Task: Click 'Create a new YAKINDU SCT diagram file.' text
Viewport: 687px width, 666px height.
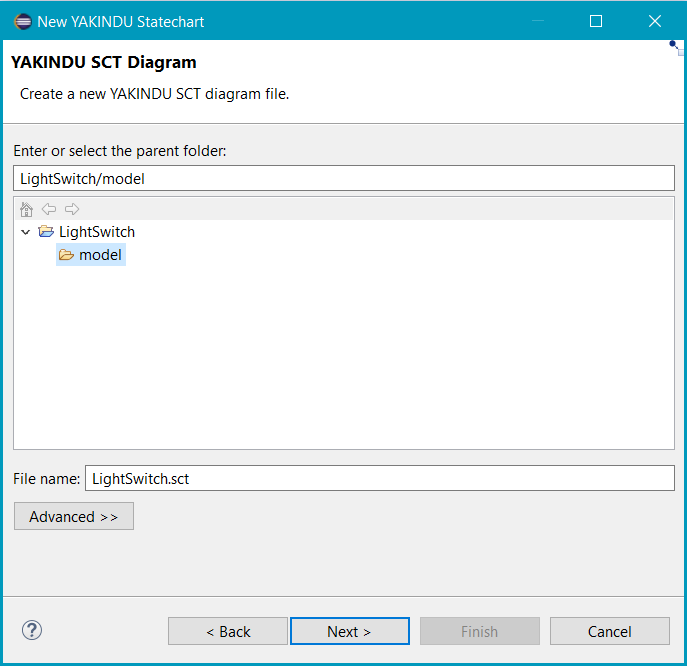Action: tap(155, 94)
